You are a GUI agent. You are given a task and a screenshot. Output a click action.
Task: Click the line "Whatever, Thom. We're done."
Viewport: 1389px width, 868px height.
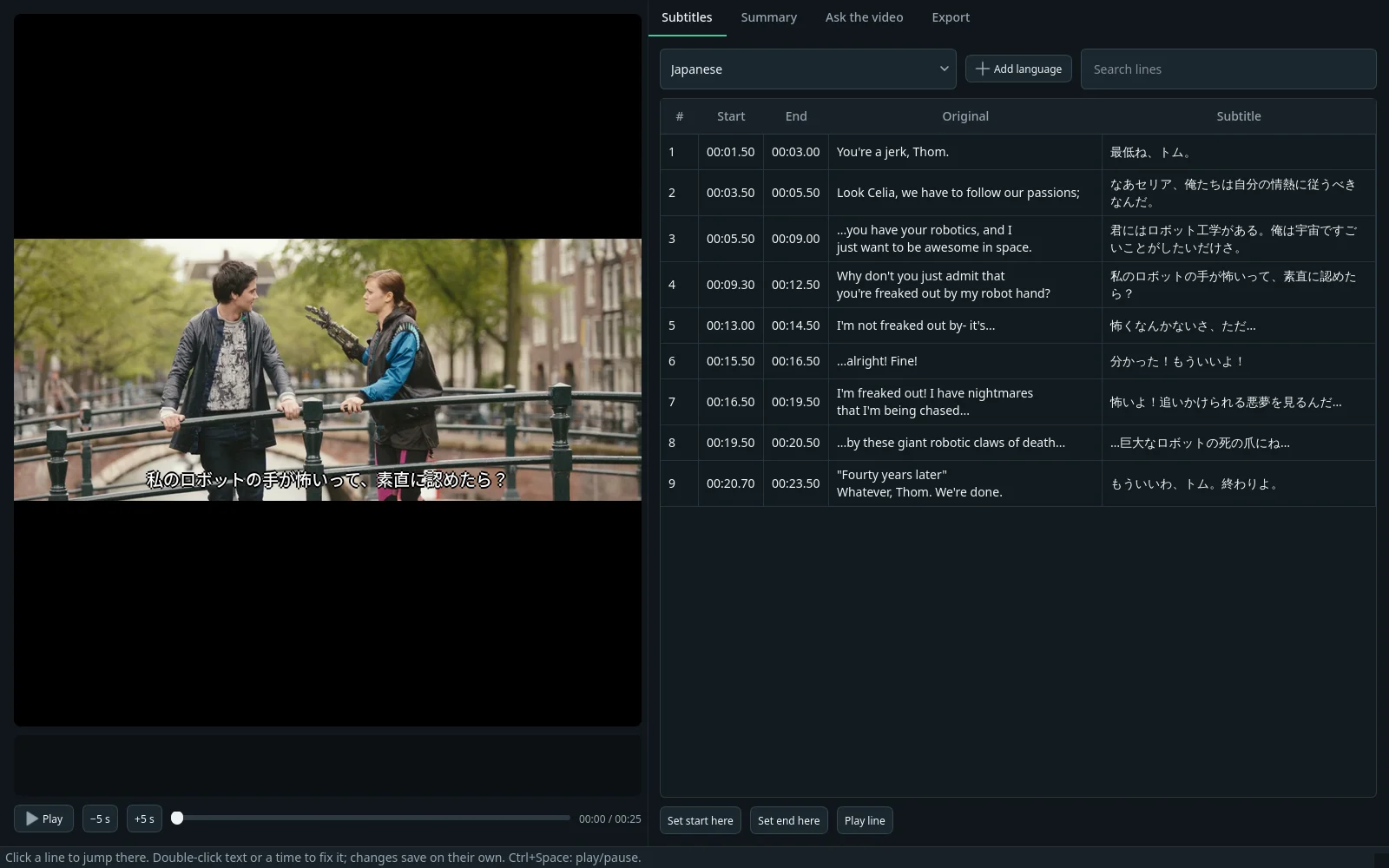point(919,492)
